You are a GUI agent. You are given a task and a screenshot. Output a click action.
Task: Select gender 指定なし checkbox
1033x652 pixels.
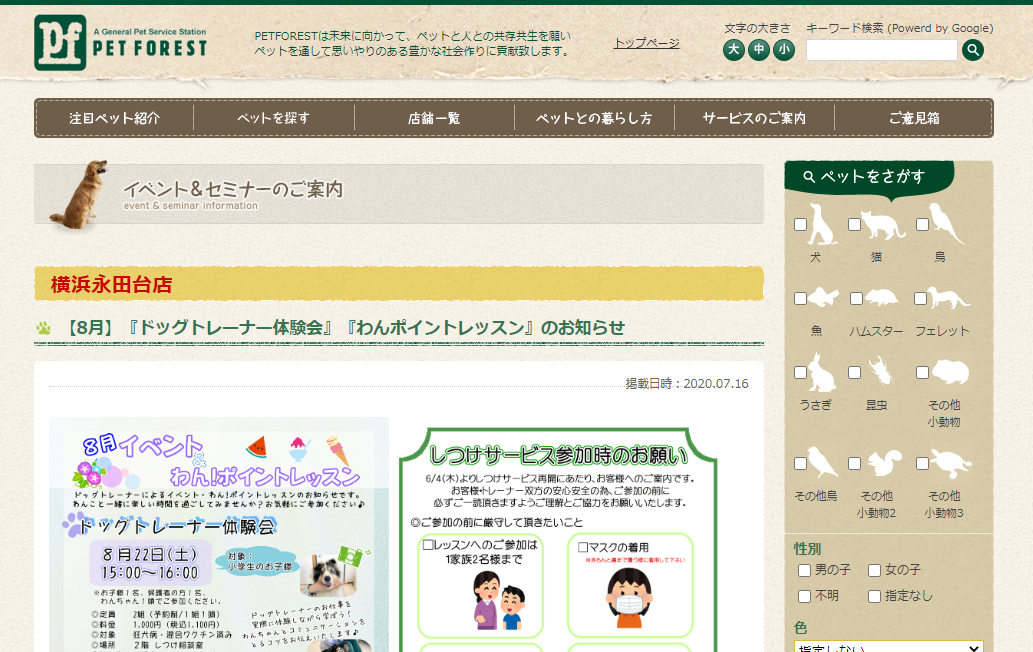click(x=874, y=597)
